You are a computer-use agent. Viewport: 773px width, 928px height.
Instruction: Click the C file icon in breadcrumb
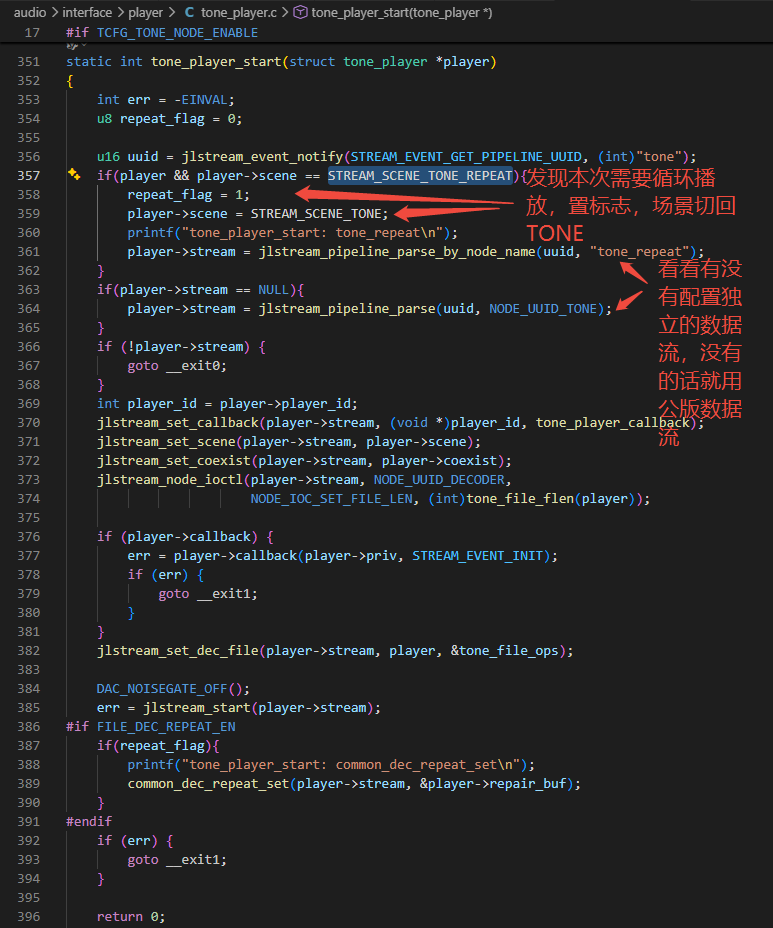point(189,12)
